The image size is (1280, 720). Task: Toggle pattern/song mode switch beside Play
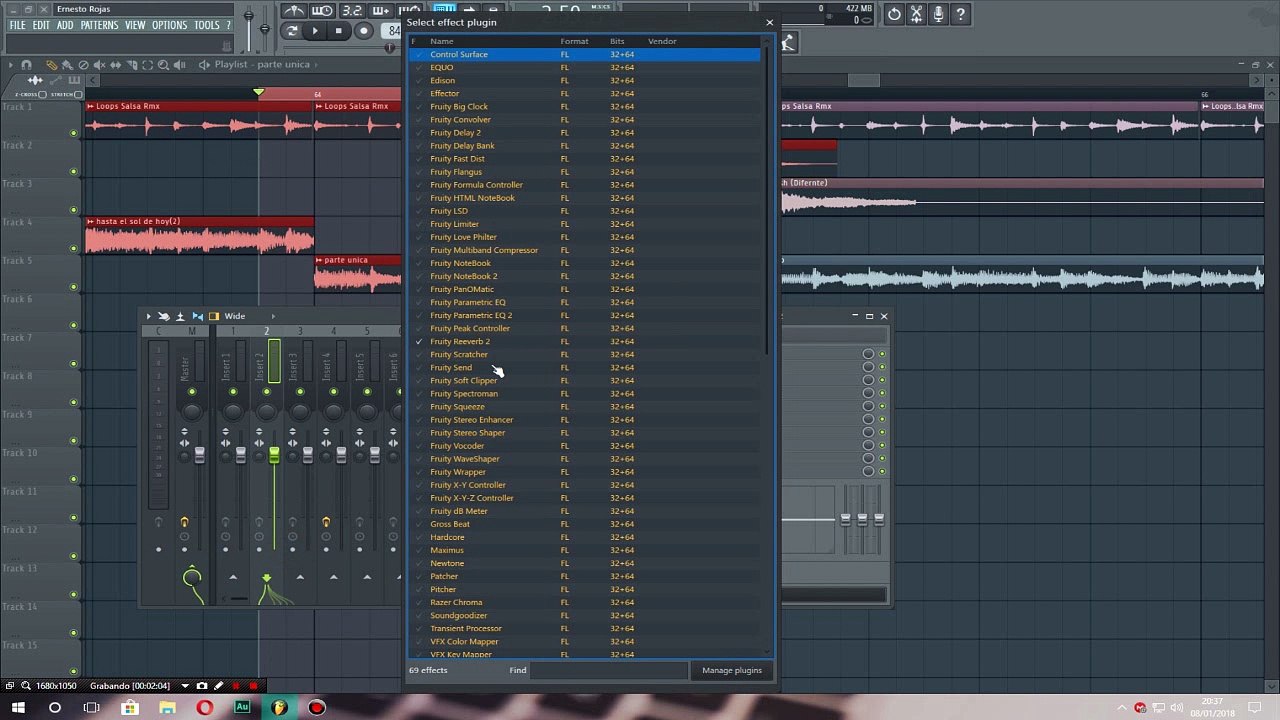coord(291,31)
